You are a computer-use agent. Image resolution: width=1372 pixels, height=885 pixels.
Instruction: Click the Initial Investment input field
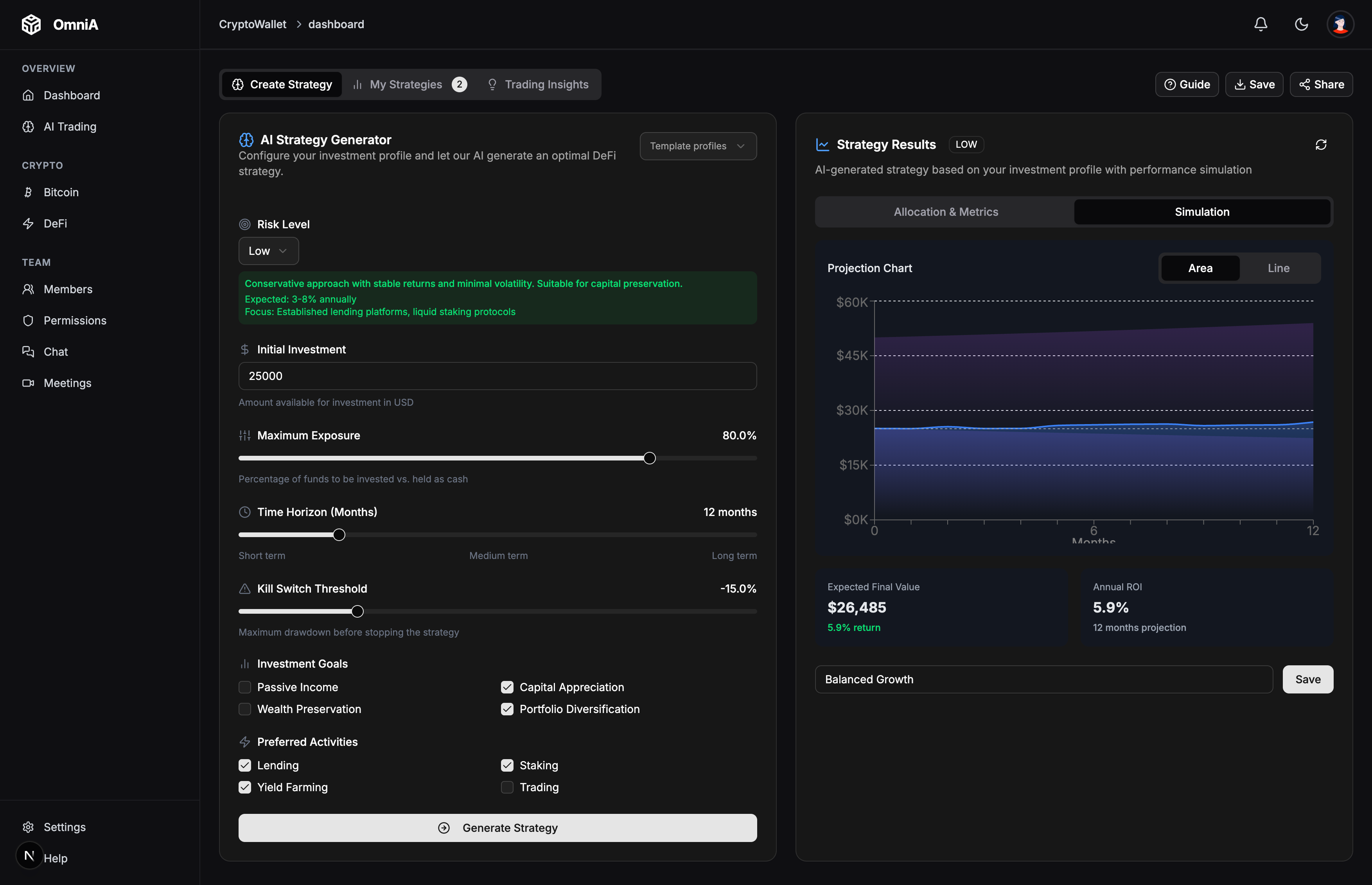point(497,376)
